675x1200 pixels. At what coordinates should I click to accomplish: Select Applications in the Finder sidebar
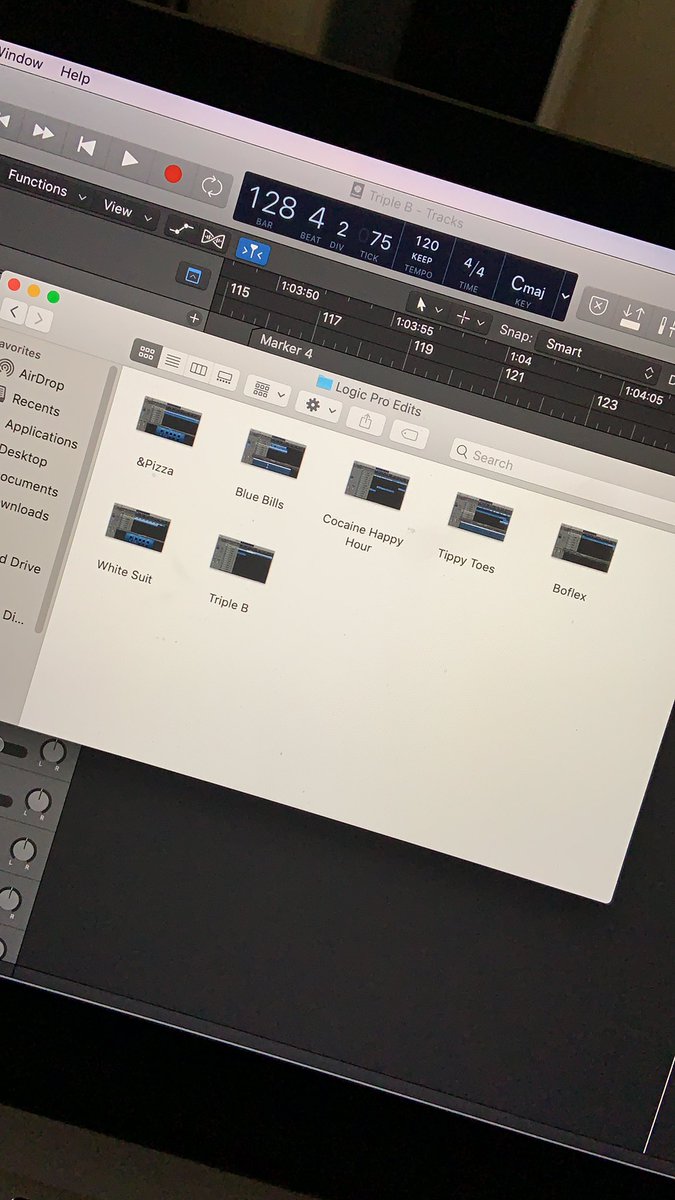[40, 434]
